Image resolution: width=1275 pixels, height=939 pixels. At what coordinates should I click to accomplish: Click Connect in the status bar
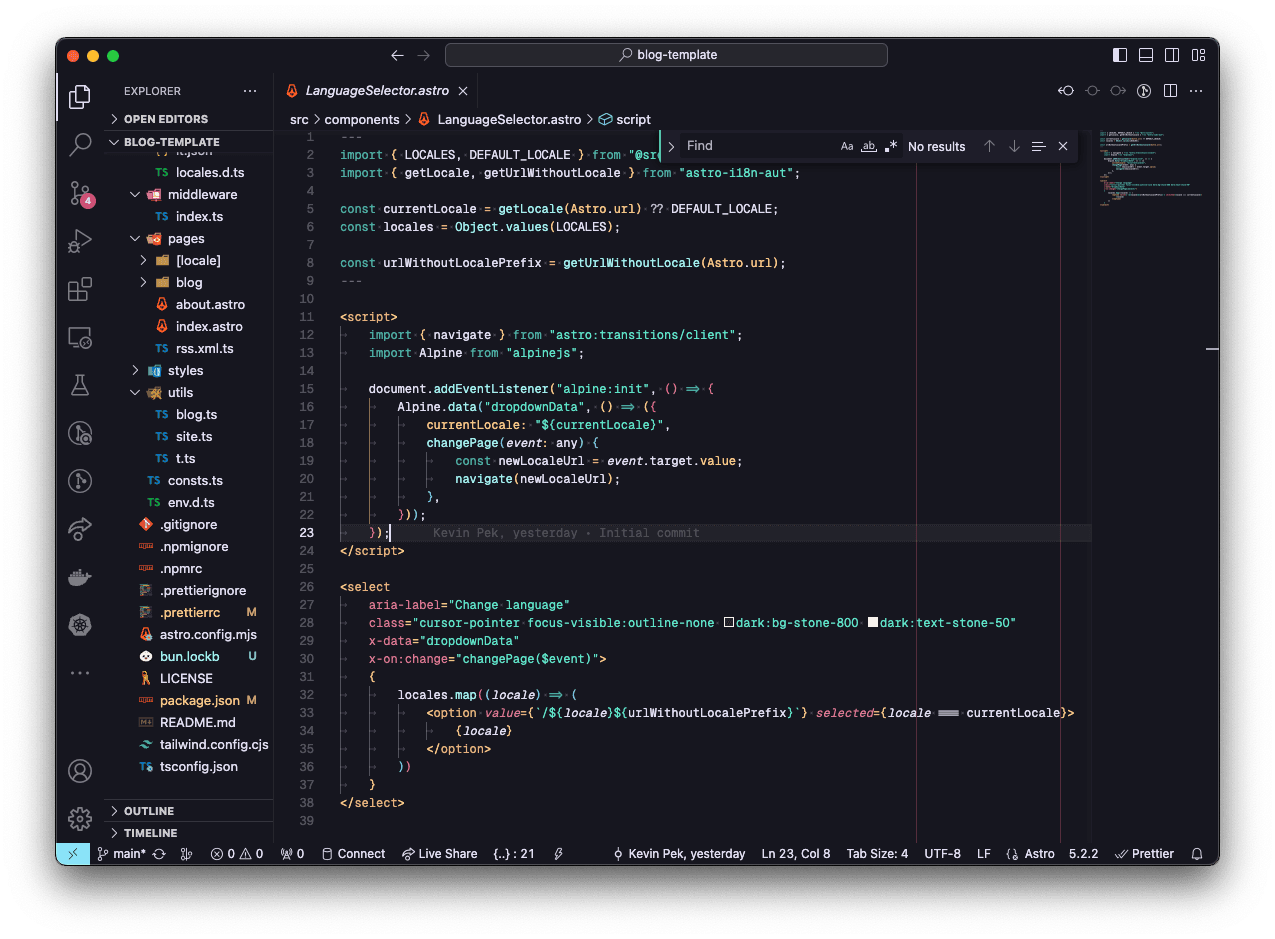click(x=354, y=853)
